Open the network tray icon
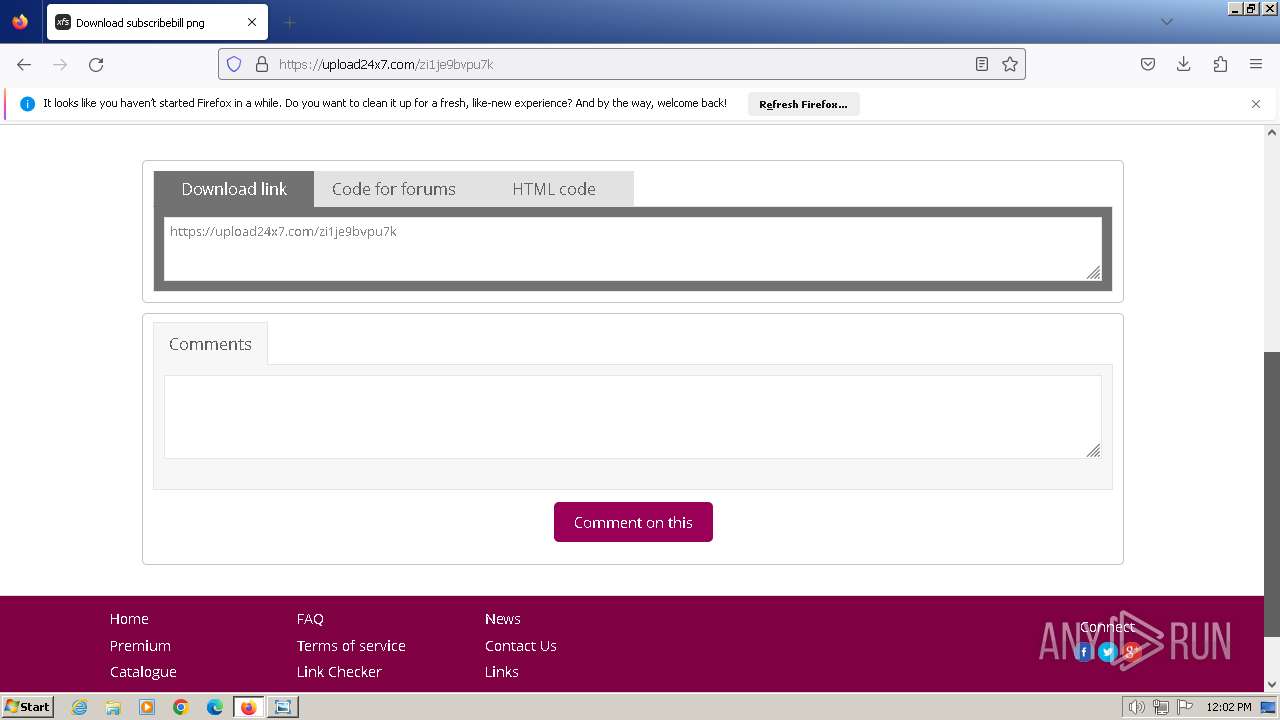This screenshot has height=720, width=1280. 1161,707
